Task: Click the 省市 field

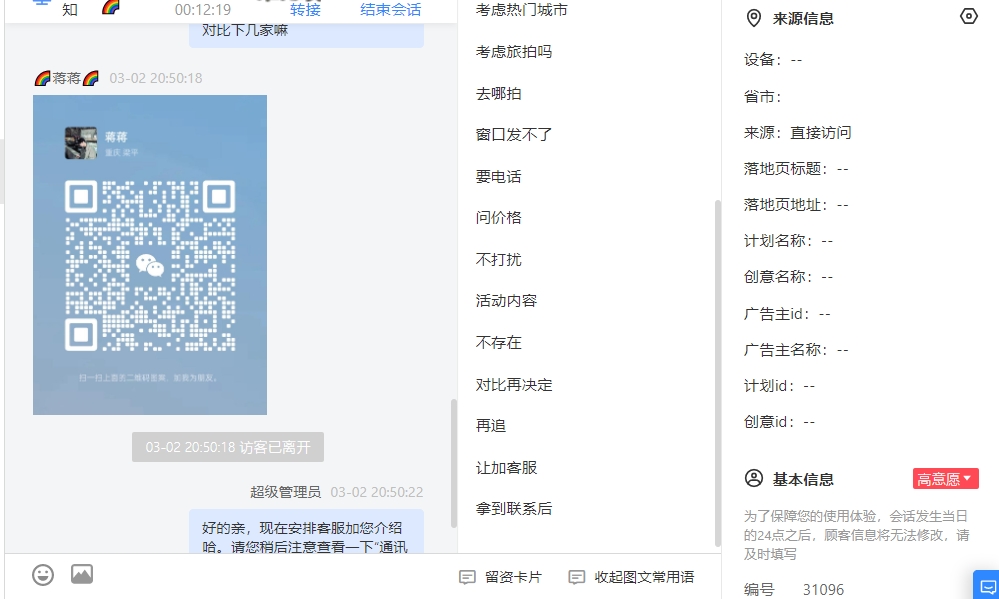Action: pyautogui.click(x=763, y=97)
